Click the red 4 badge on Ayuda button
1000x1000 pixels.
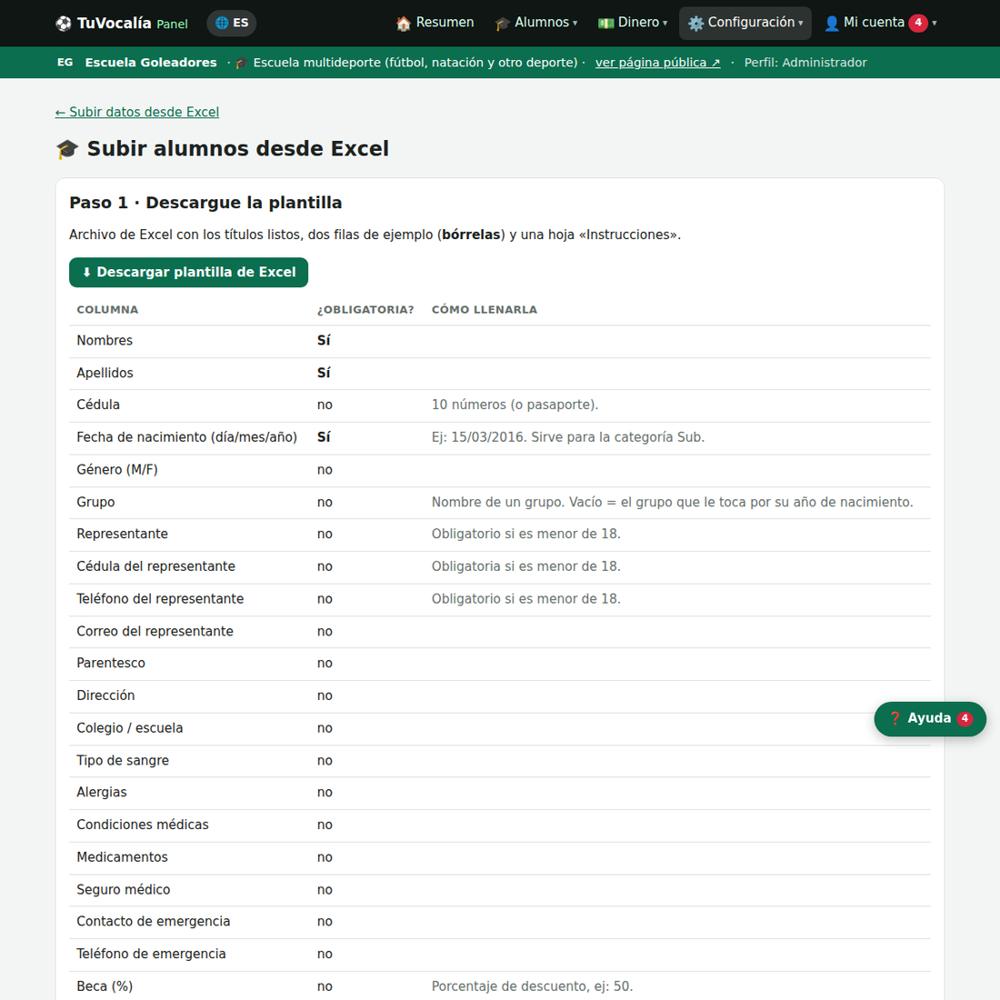tap(965, 719)
